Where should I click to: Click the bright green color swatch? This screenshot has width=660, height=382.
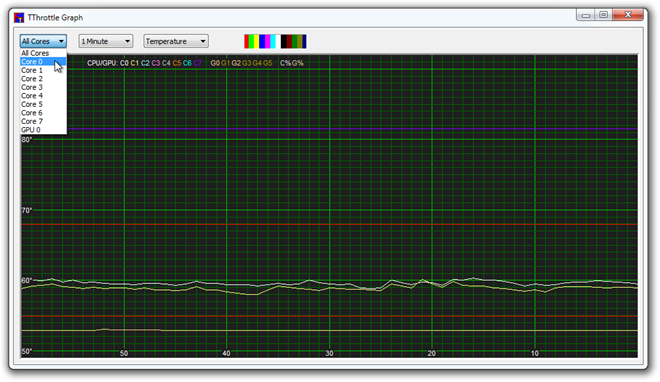251,41
